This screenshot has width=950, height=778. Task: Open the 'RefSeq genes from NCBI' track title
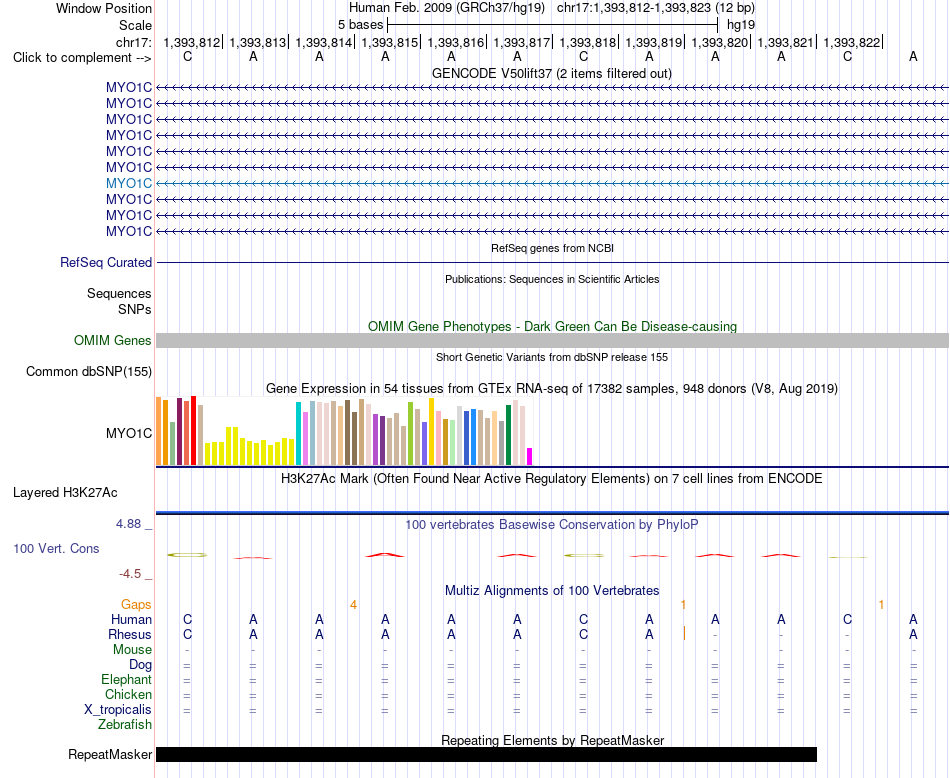(552, 248)
